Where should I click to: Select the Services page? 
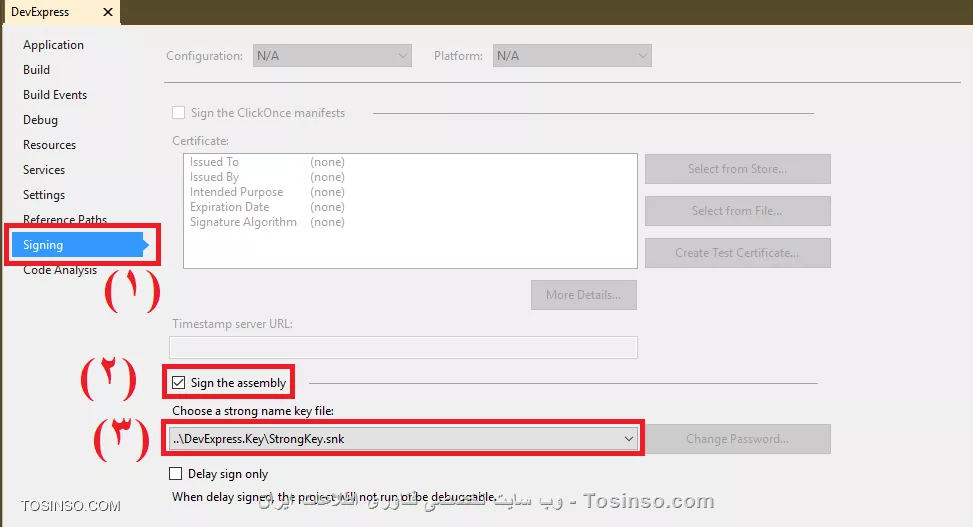tap(44, 169)
